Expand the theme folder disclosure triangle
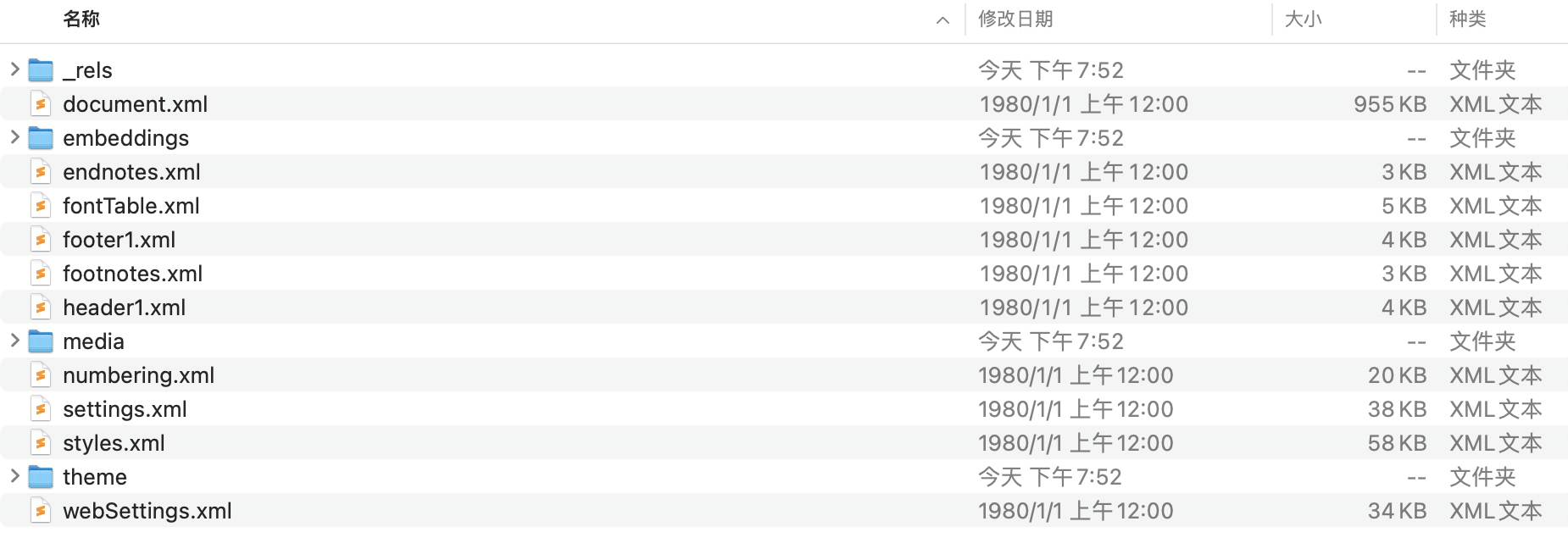 [14, 476]
